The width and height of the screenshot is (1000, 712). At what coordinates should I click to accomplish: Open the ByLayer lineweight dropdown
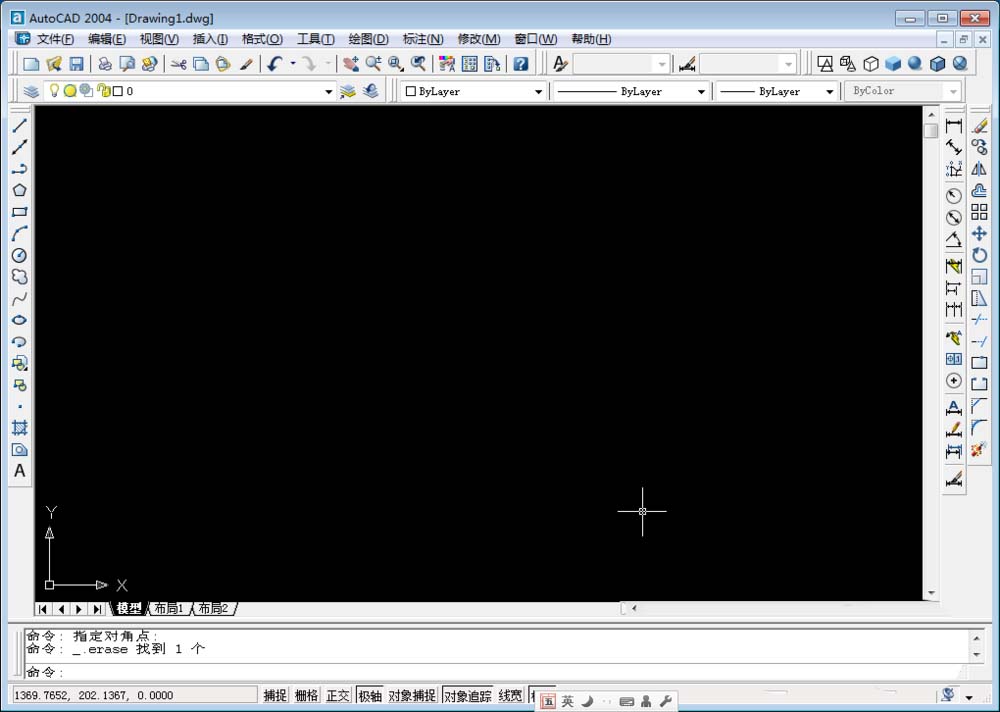(829, 92)
